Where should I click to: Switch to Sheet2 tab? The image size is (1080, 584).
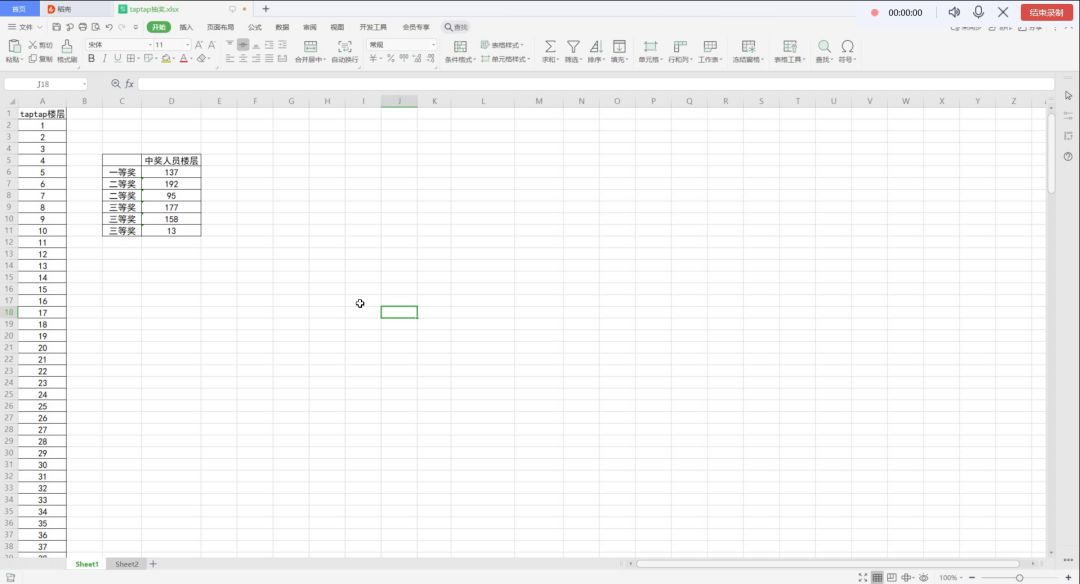coord(127,564)
